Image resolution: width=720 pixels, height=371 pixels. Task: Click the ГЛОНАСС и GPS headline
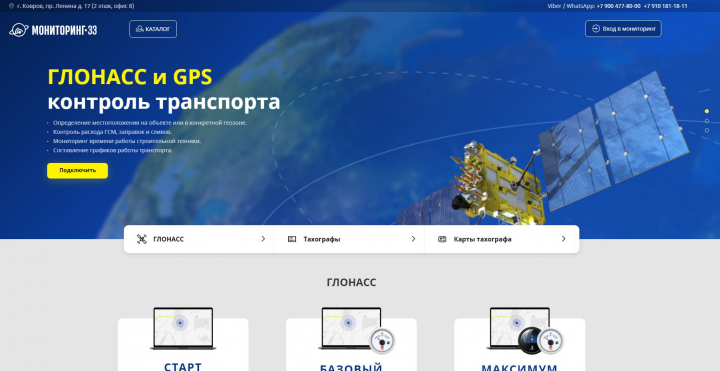click(130, 77)
